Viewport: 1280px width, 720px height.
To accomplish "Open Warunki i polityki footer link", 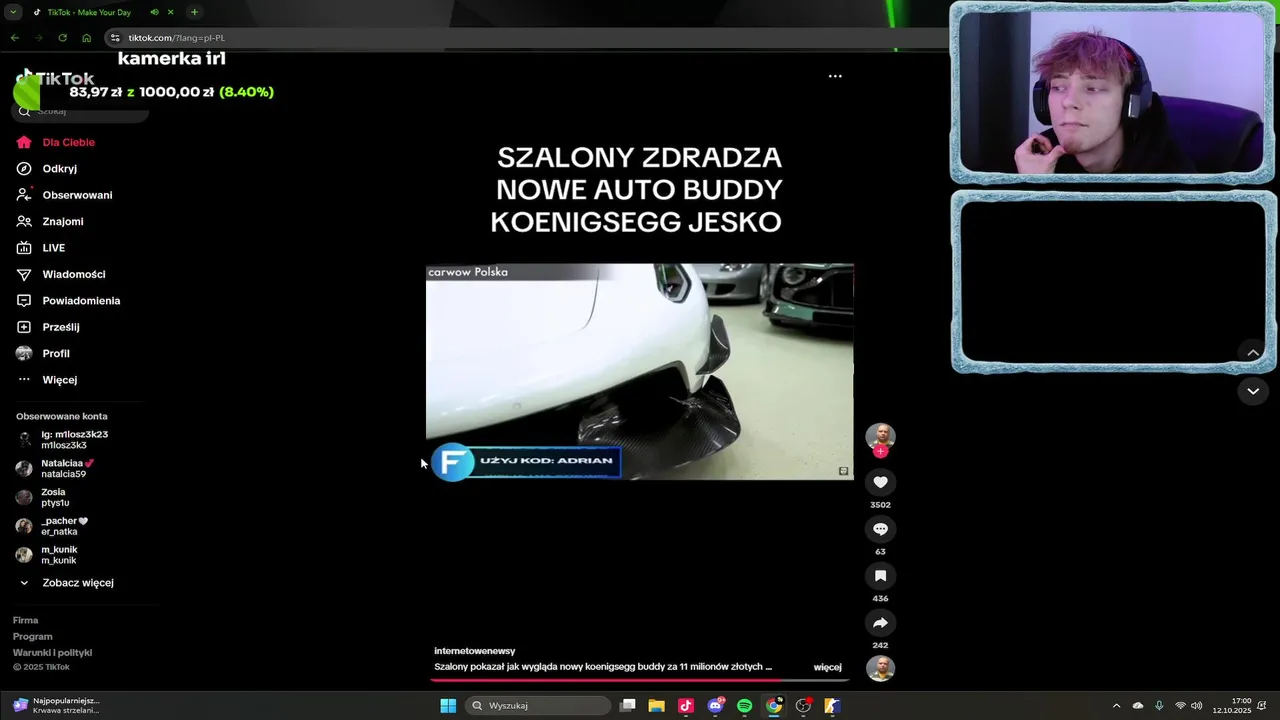I will click(52, 653).
